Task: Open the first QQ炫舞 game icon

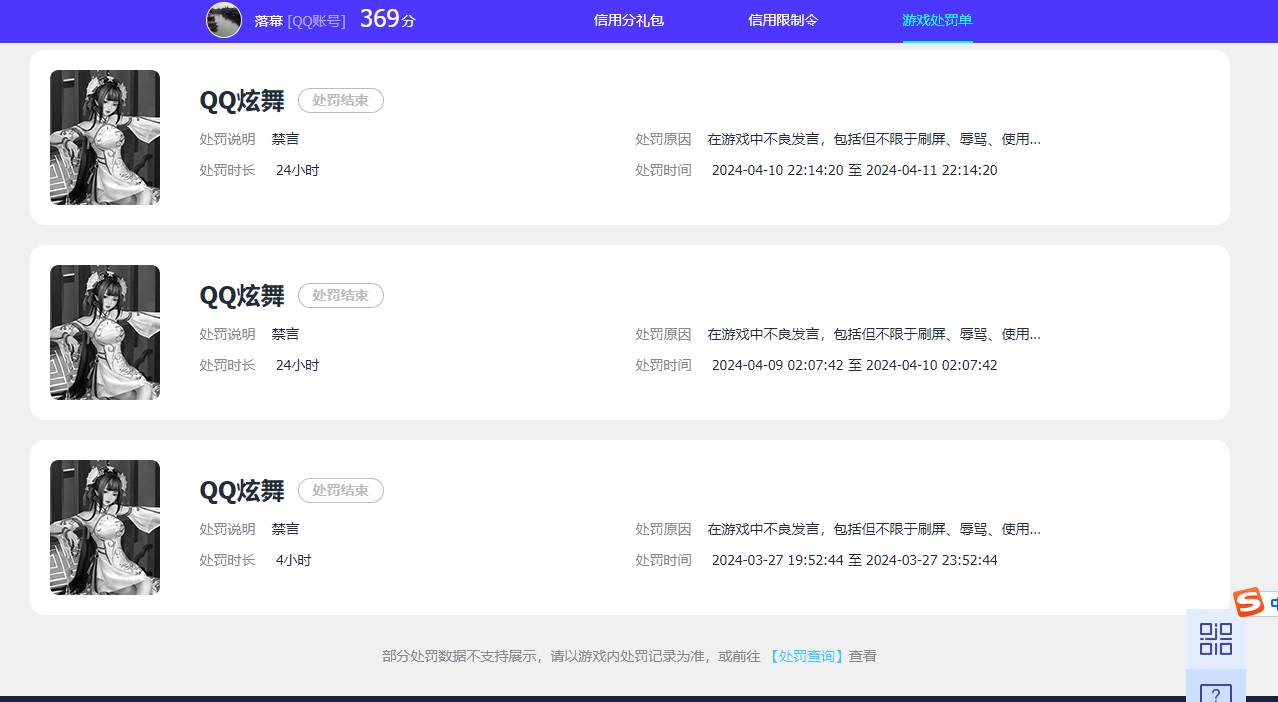Action: (104, 137)
